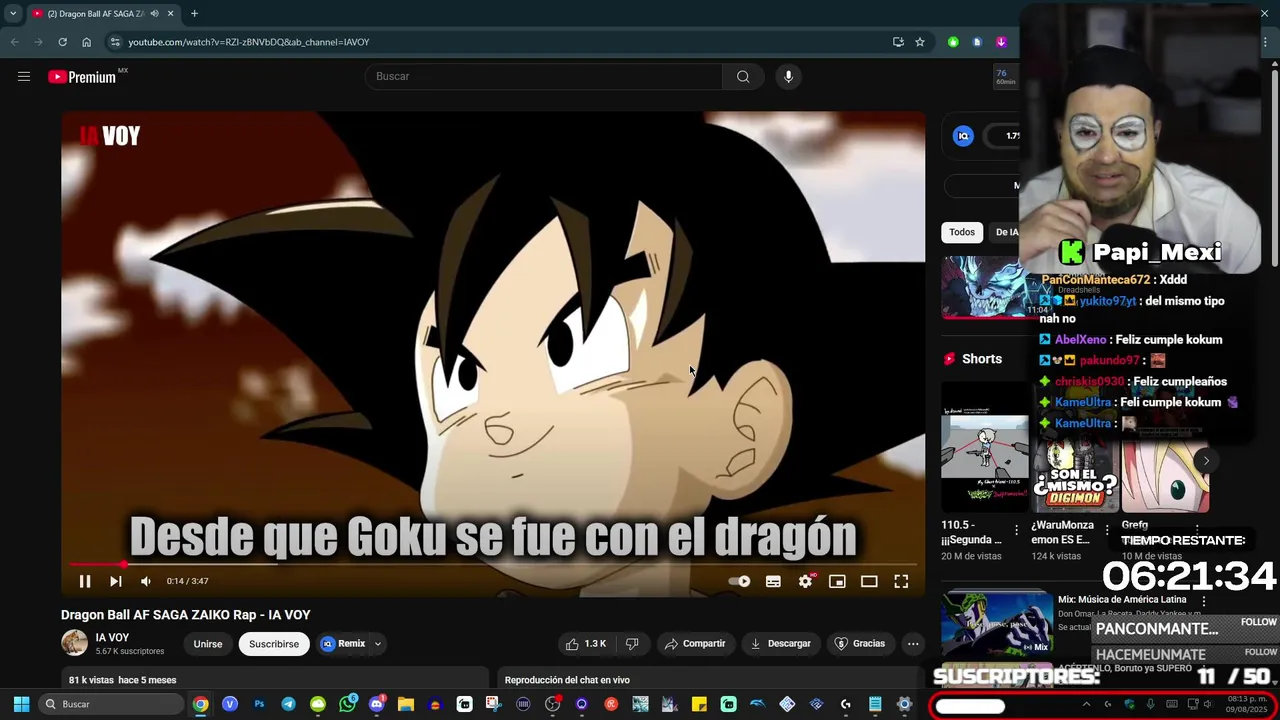Click the Chrome address bar URL
The height and width of the screenshot is (720, 1280).
(249, 42)
